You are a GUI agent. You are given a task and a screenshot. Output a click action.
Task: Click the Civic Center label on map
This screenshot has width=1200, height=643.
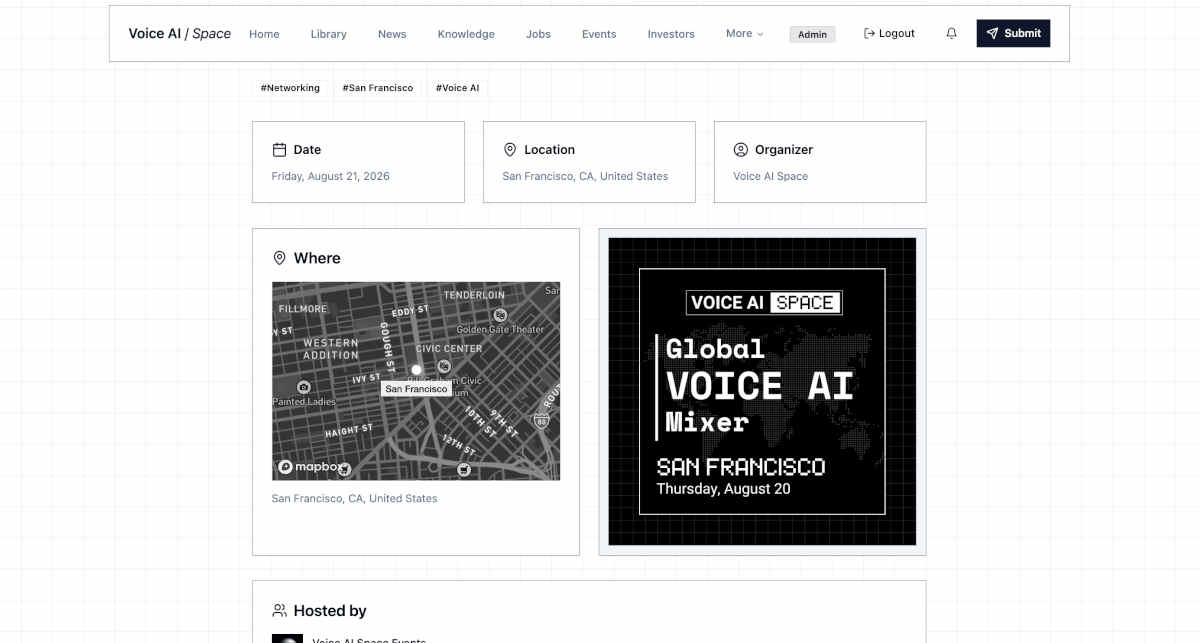pyautogui.click(x=449, y=348)
